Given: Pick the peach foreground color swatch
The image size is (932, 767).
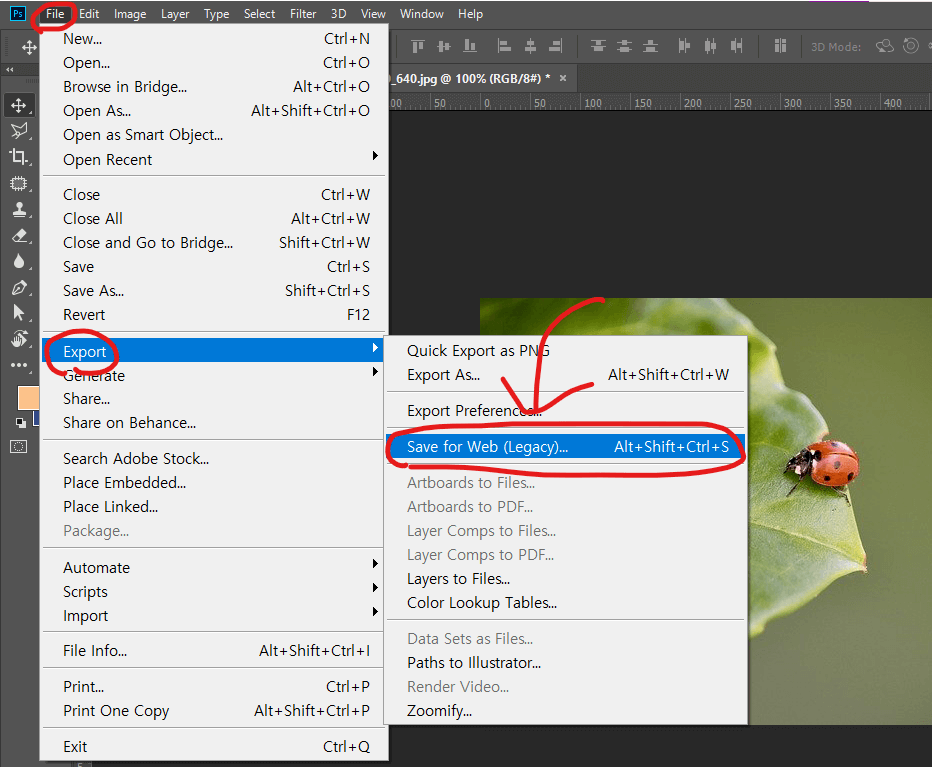Looking at the screenshot, I should click(x=28, y=397).
